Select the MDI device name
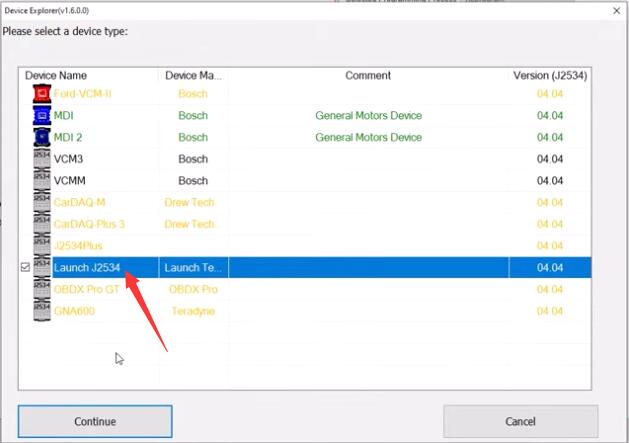The image size is (629, 443). pyautogui.click(x=63, y=116)
